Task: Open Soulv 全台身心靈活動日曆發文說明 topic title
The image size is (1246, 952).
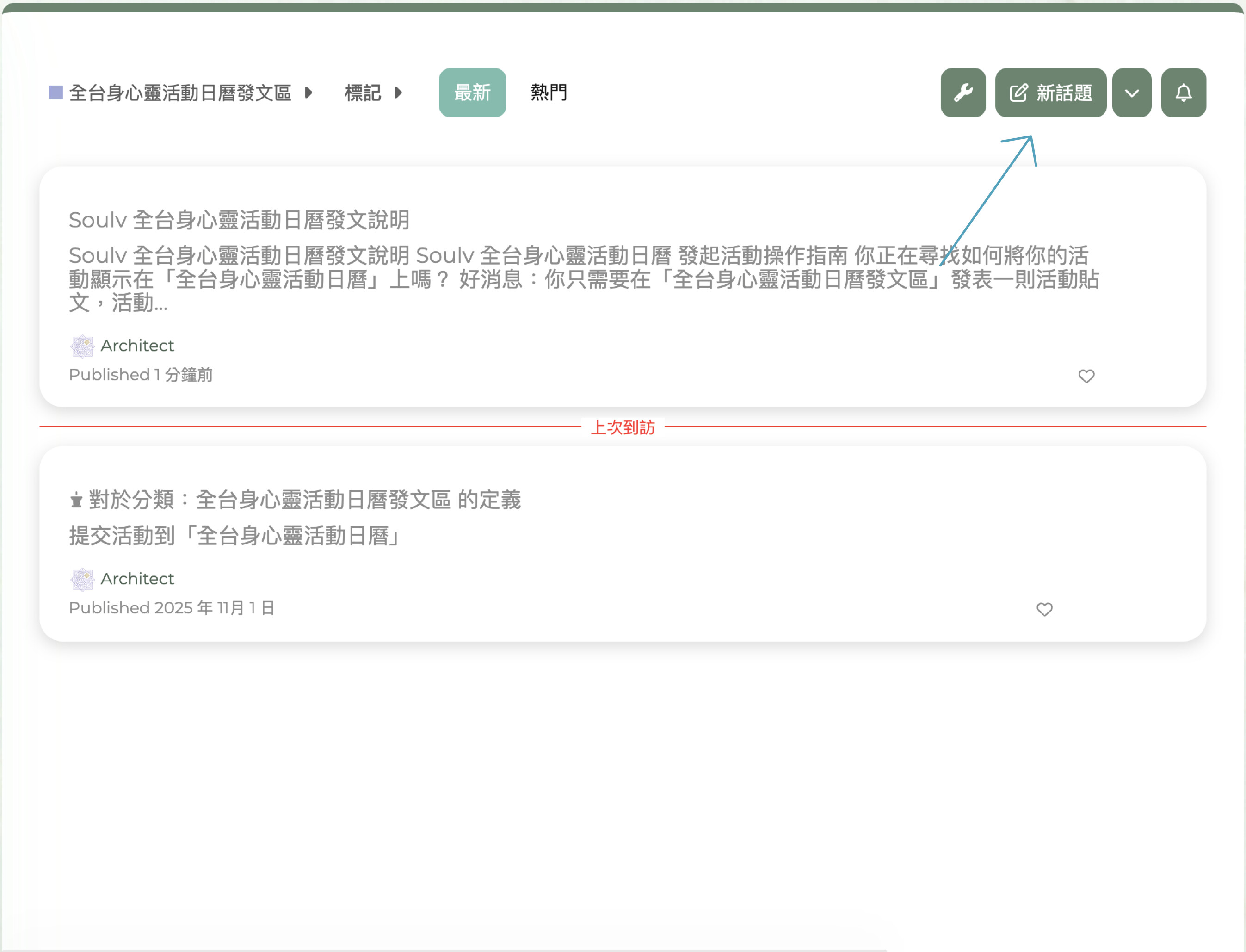Action: pos(239,220)
